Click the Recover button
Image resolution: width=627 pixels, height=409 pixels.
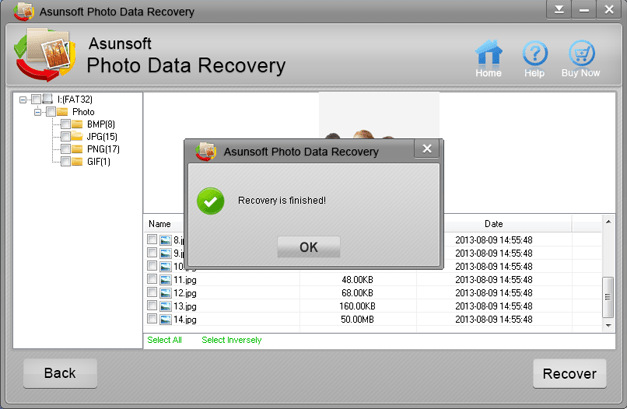(569, 373)
